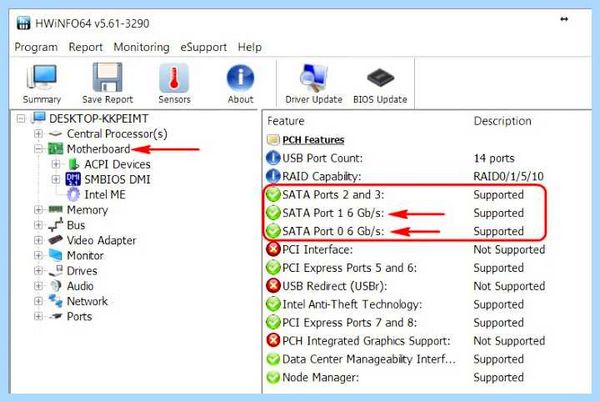Click the Network icon in tree
The height and width of the screenshot is (402, 600).
(55, 301)
